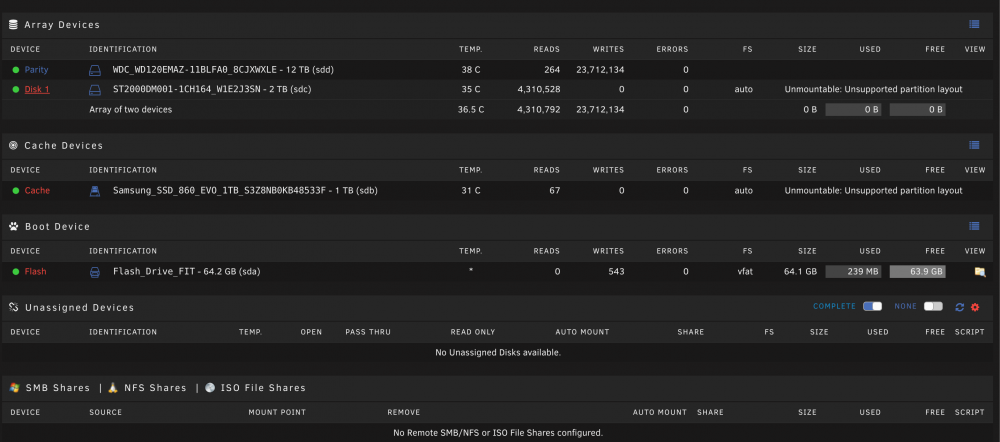This screenshot has width=1000, height=442.
Task: Select the SMB Shares heading
Action: pos(57,388)
